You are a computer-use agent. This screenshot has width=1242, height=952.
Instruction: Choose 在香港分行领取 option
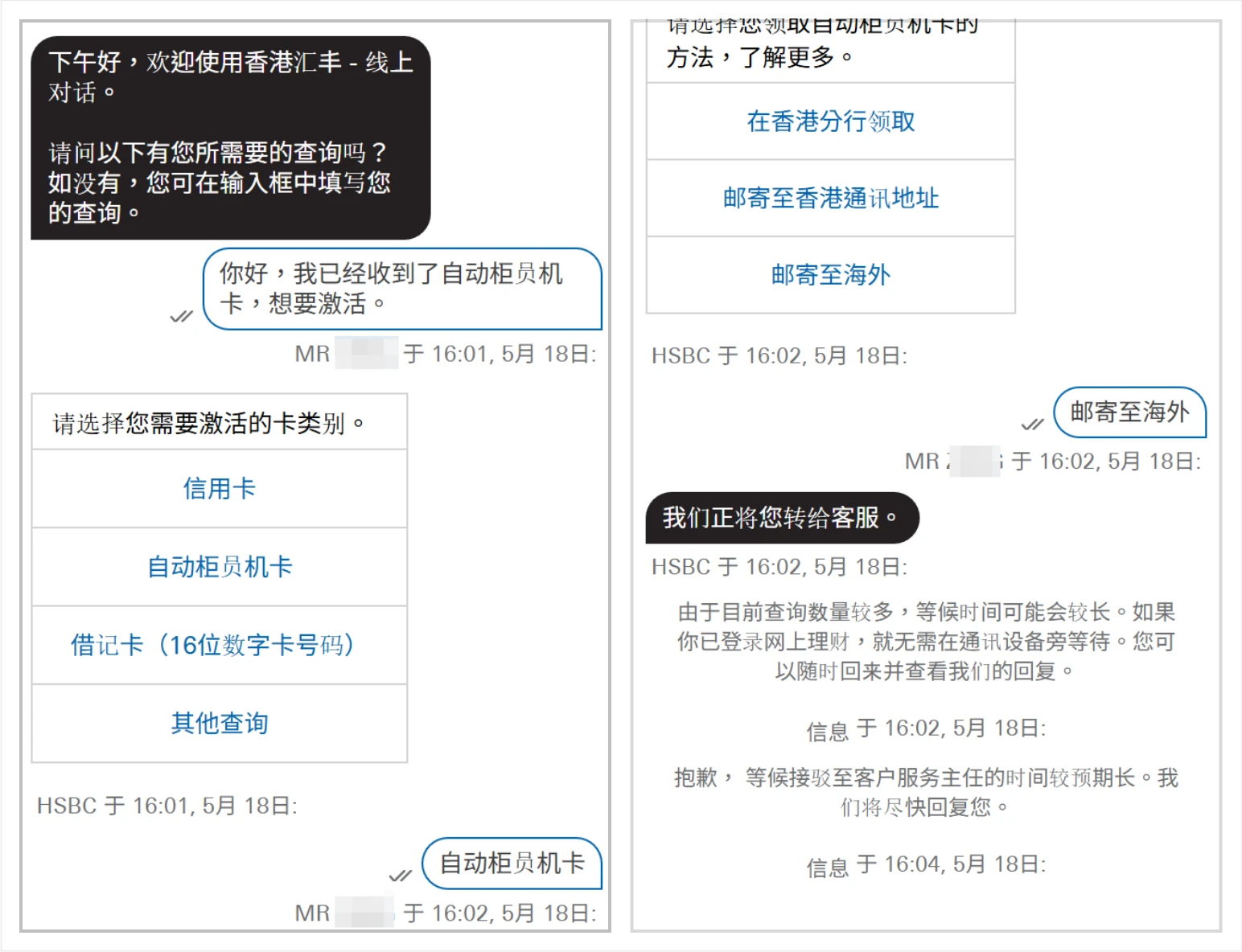(831, 121)
